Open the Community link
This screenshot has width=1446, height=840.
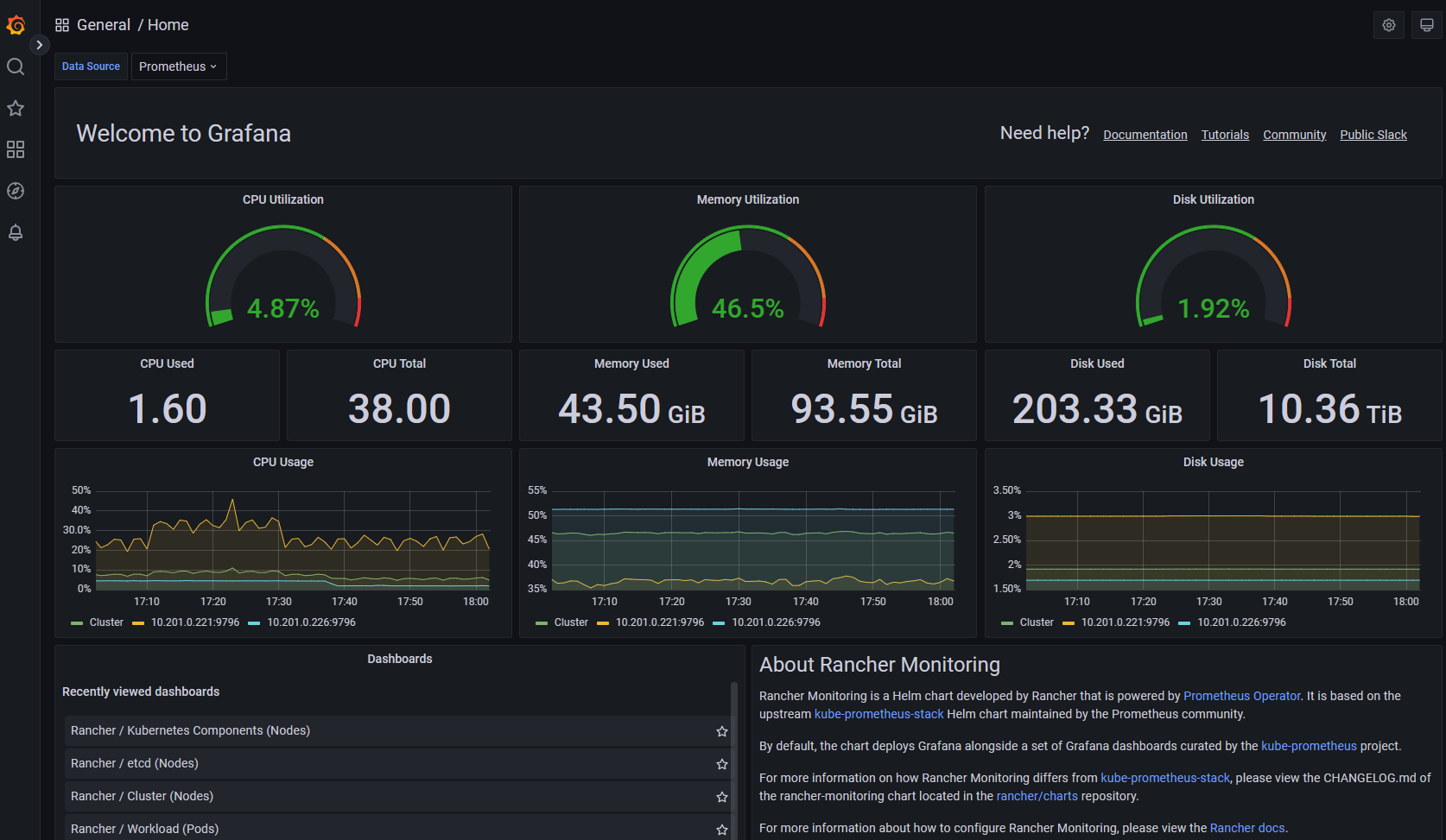pos(1294,135)
